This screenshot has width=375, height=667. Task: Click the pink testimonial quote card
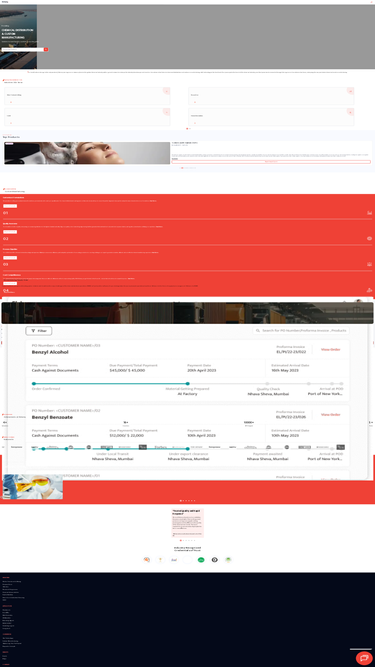click(x=188, y=523)
